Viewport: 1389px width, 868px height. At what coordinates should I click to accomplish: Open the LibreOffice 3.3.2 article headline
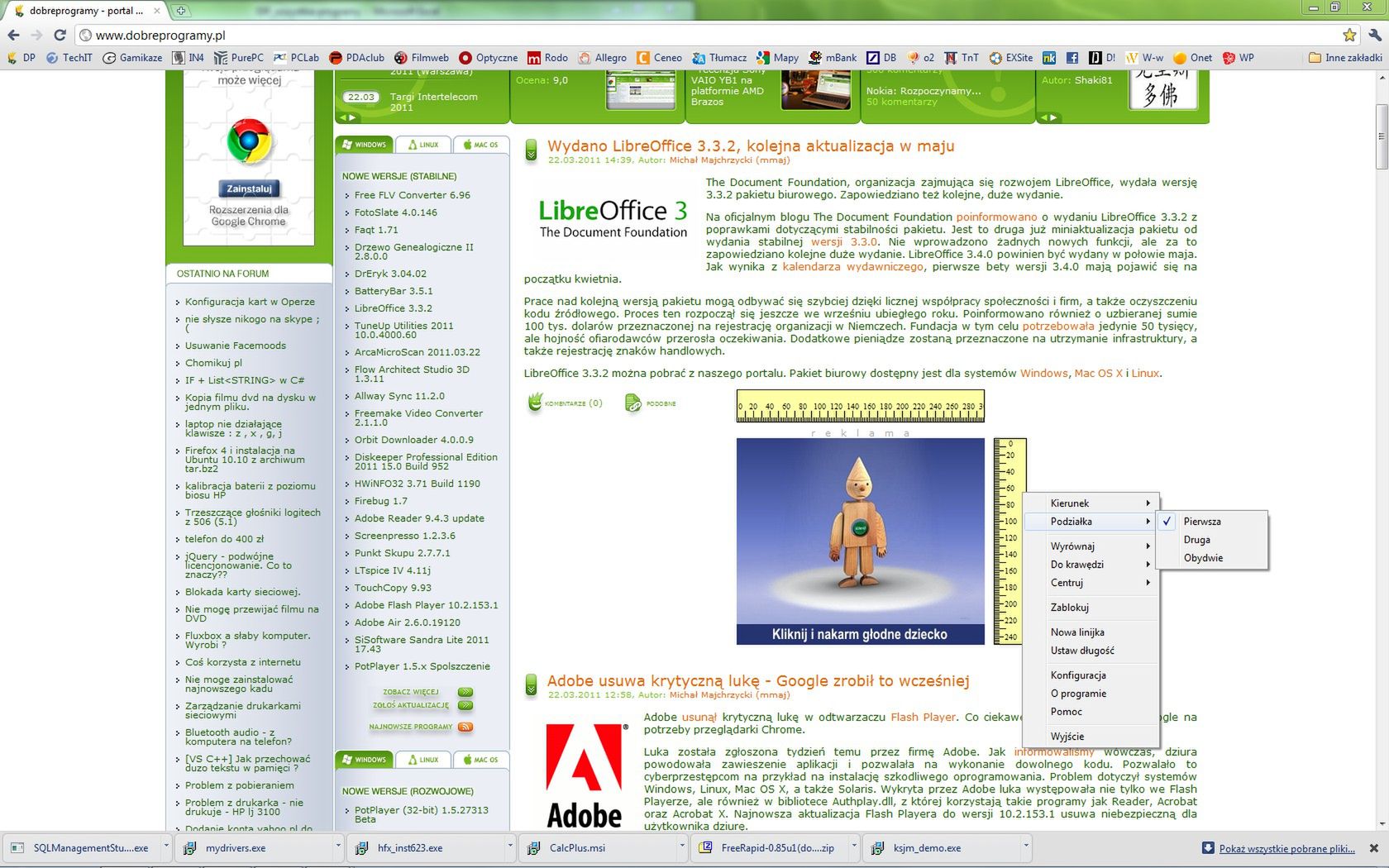pos(751,146)
